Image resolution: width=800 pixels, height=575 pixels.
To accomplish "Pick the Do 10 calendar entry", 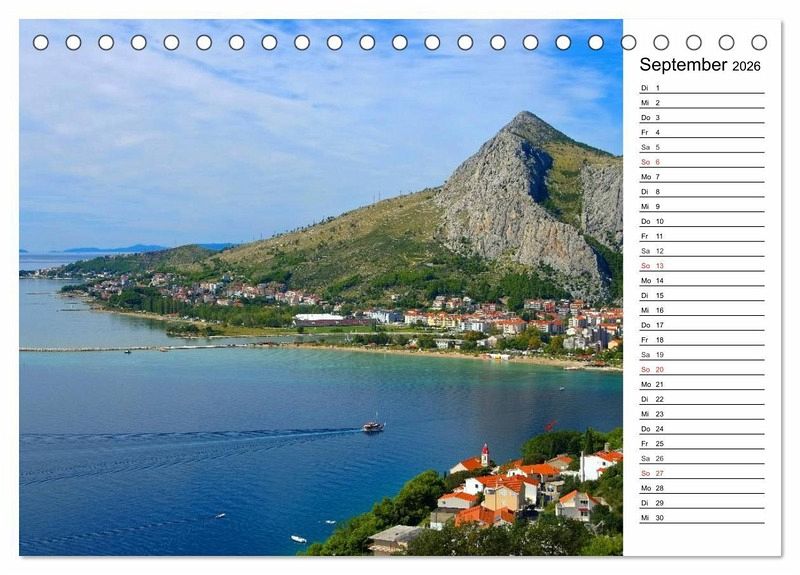I will pos(701,221).
